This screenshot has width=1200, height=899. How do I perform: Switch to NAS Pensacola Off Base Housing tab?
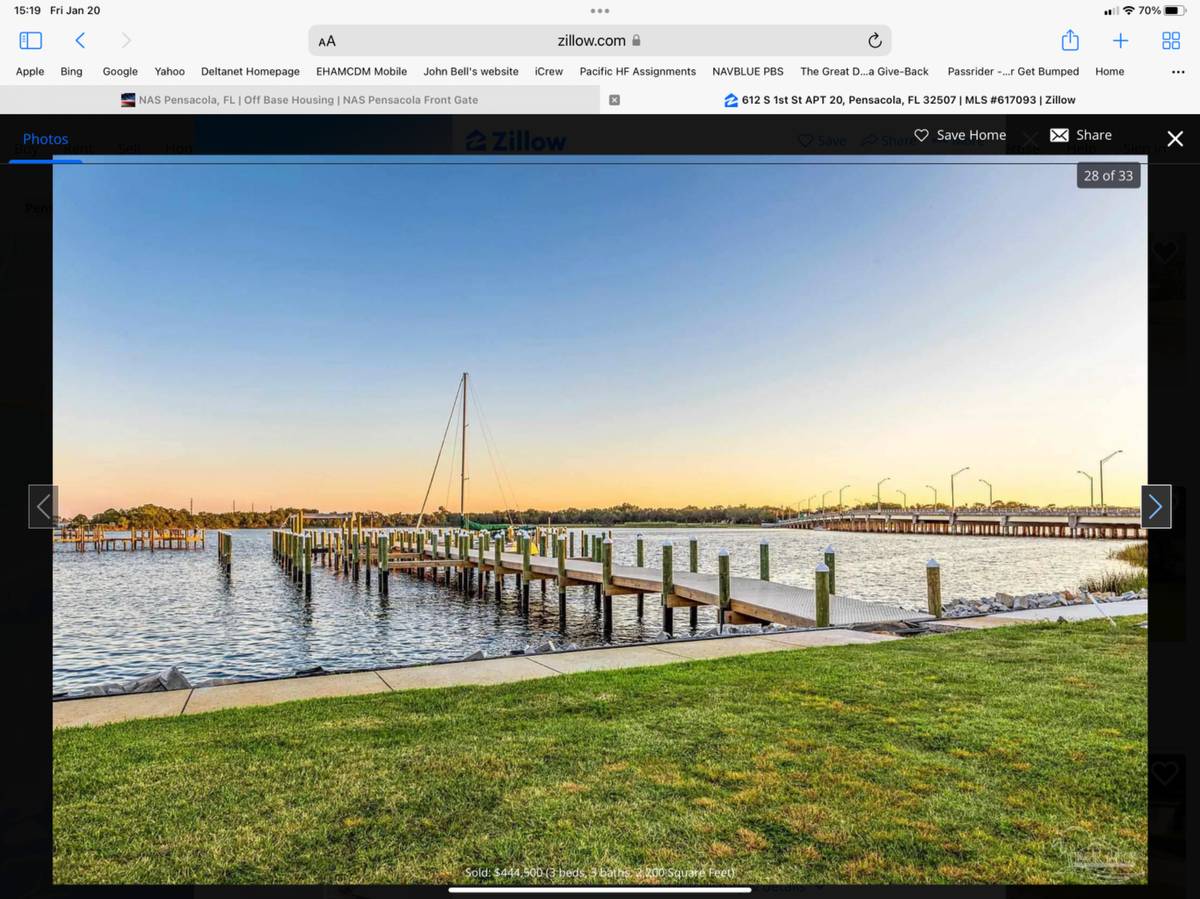point(299,100)
